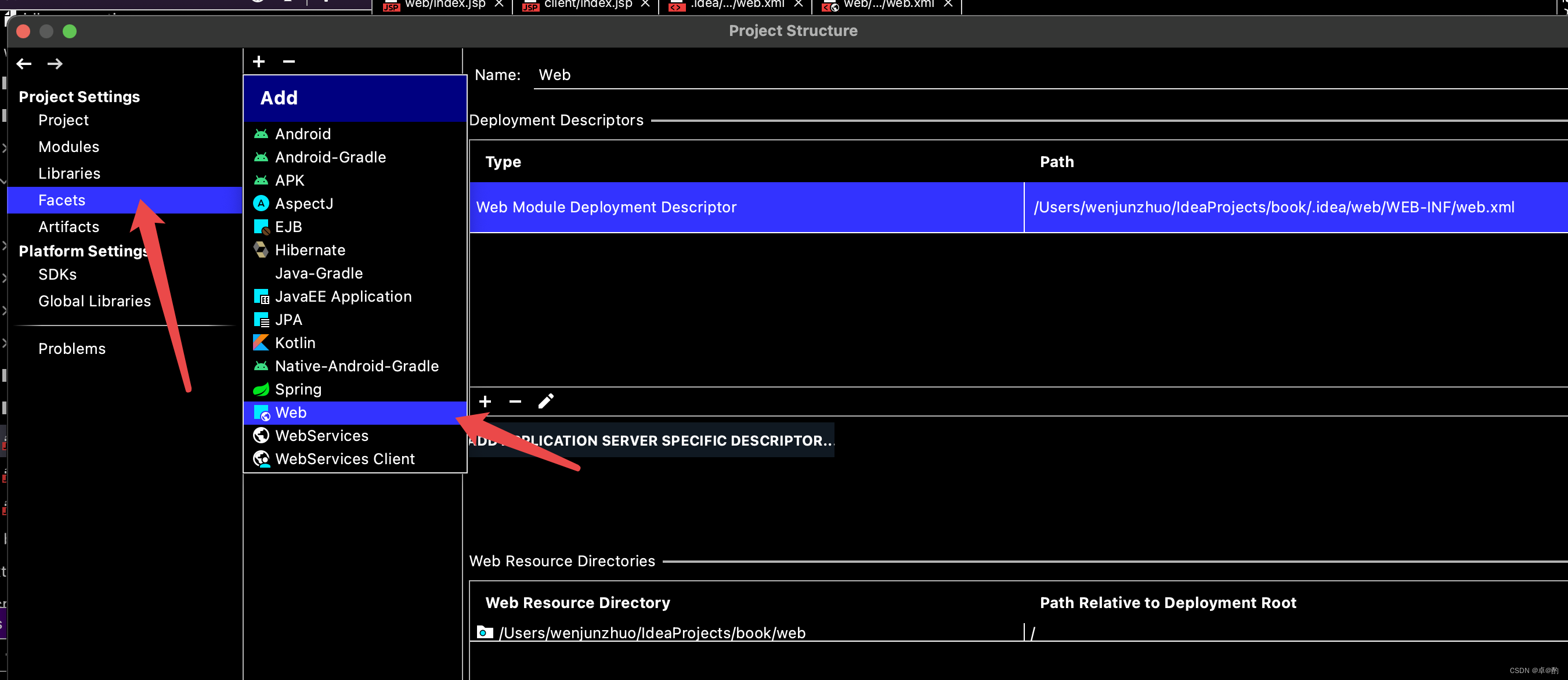Pick JavaEE Application facet

pos(343,296)
